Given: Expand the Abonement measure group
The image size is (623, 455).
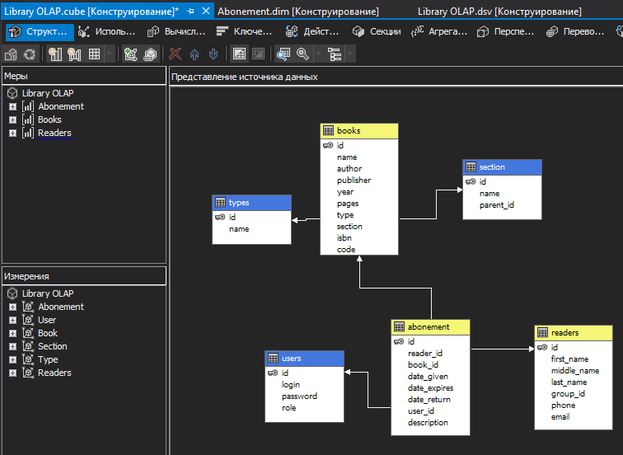Looking at the screenshot, I should 13,107.
